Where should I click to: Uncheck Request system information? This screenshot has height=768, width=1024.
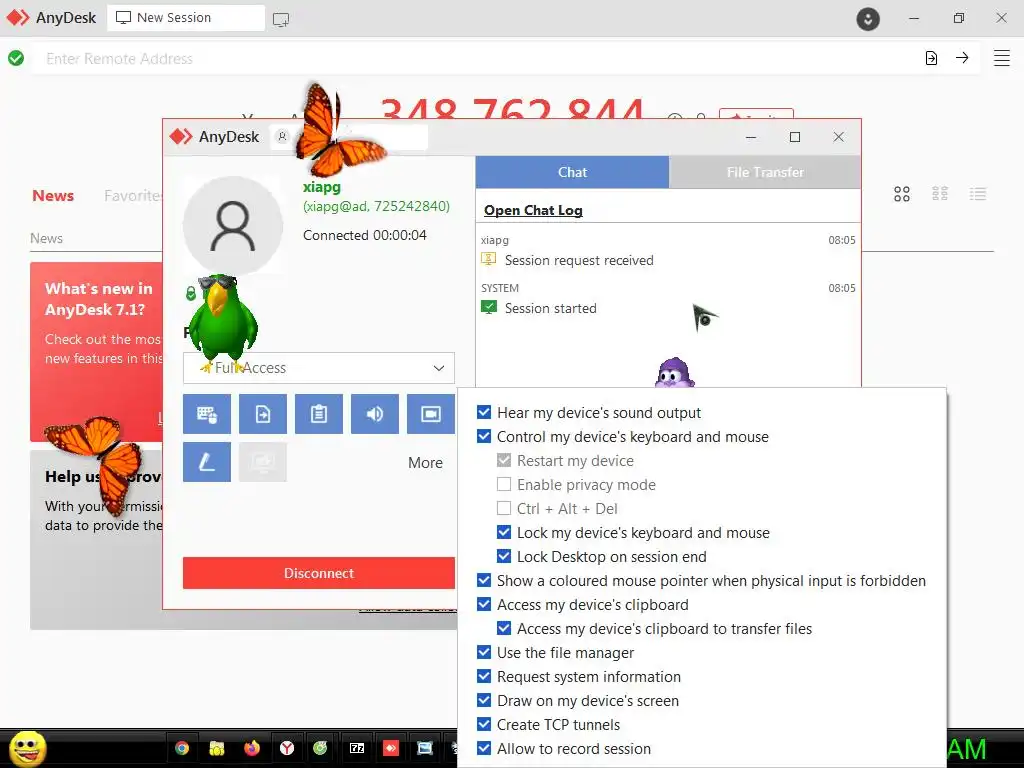coord(484,677)
